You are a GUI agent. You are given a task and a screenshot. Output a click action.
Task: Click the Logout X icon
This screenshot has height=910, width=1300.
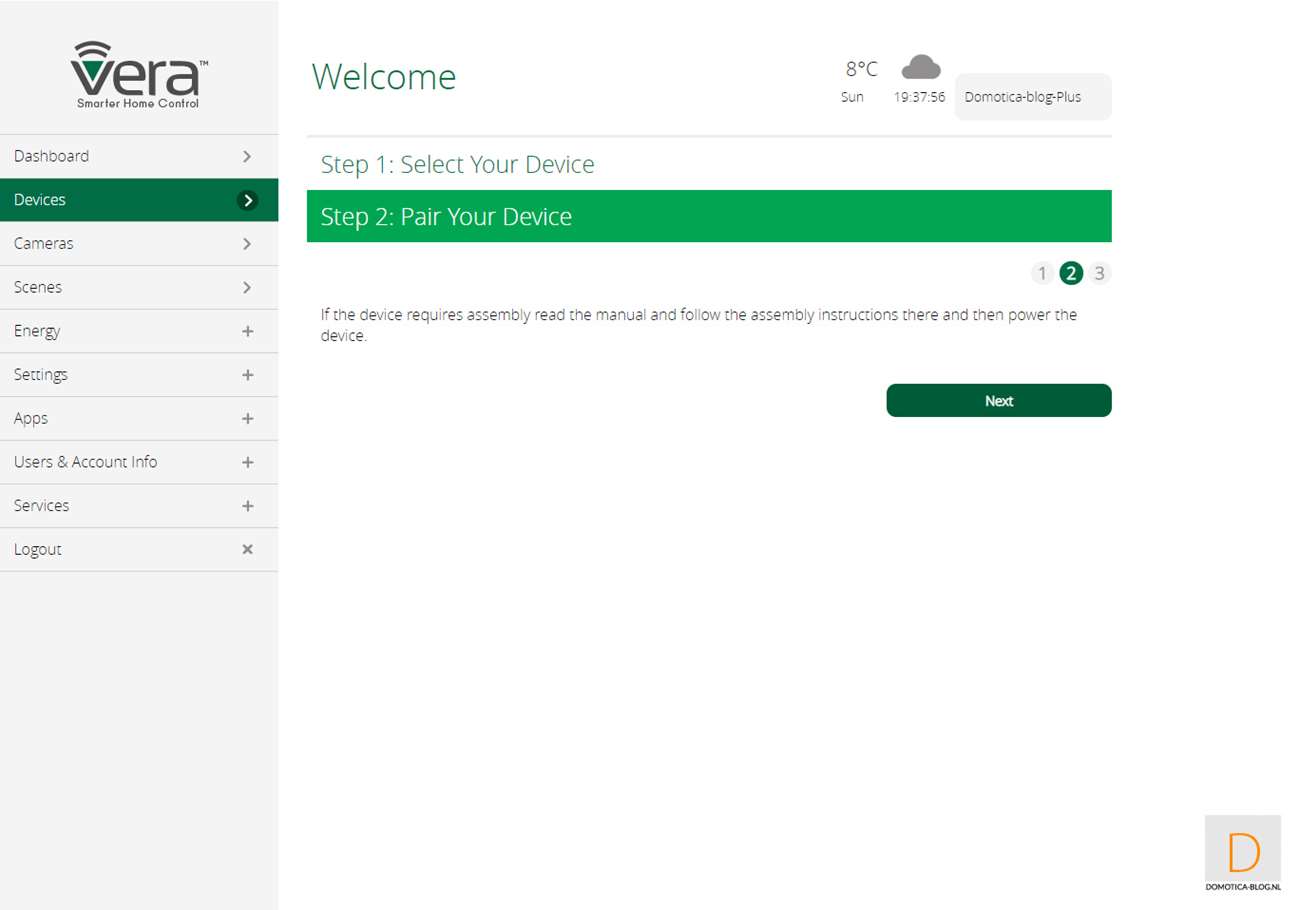click(247, 549)
